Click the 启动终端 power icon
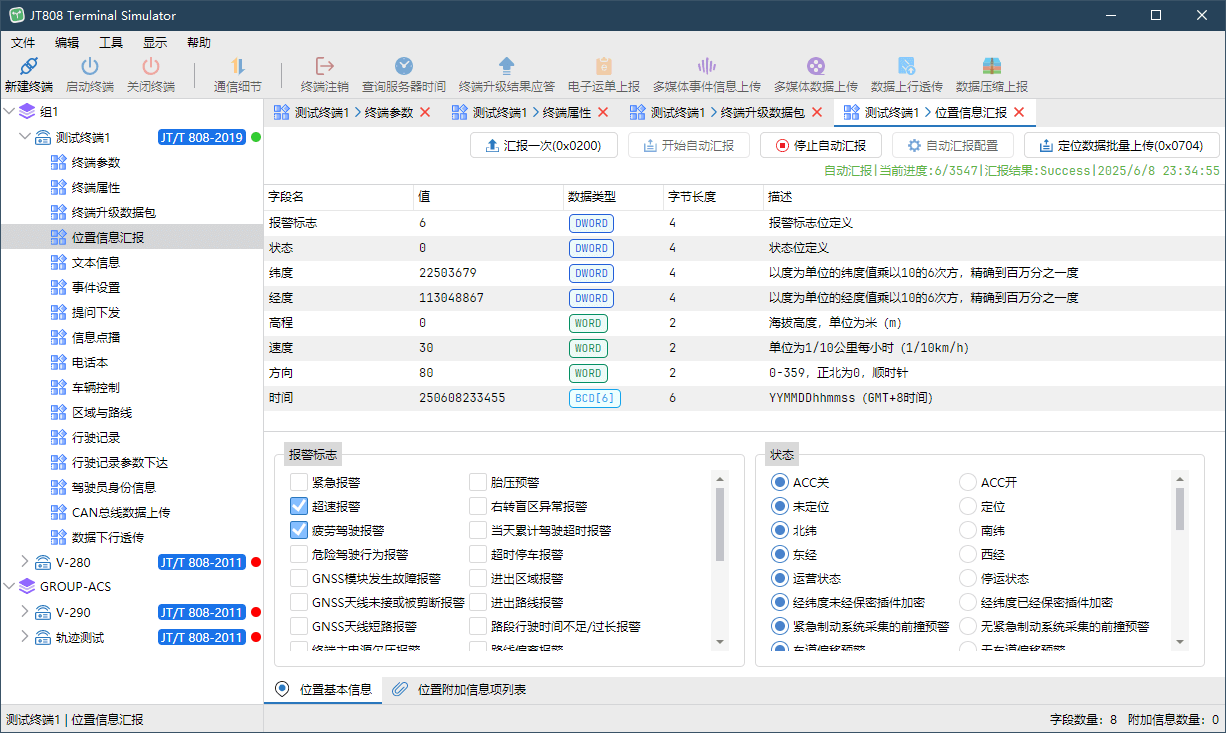The height and width of the screenshot is (733, 1226). (89, 67)
